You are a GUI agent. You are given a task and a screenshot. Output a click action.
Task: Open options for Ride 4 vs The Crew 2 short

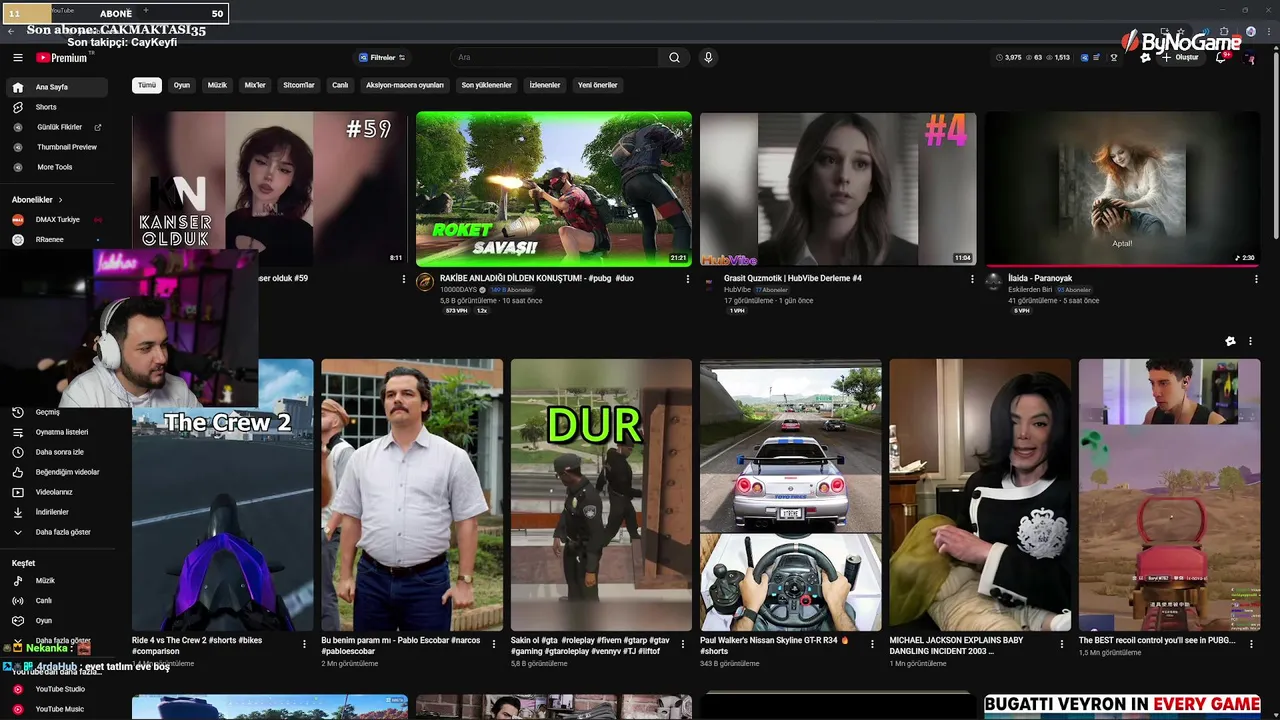coord(304,645)
